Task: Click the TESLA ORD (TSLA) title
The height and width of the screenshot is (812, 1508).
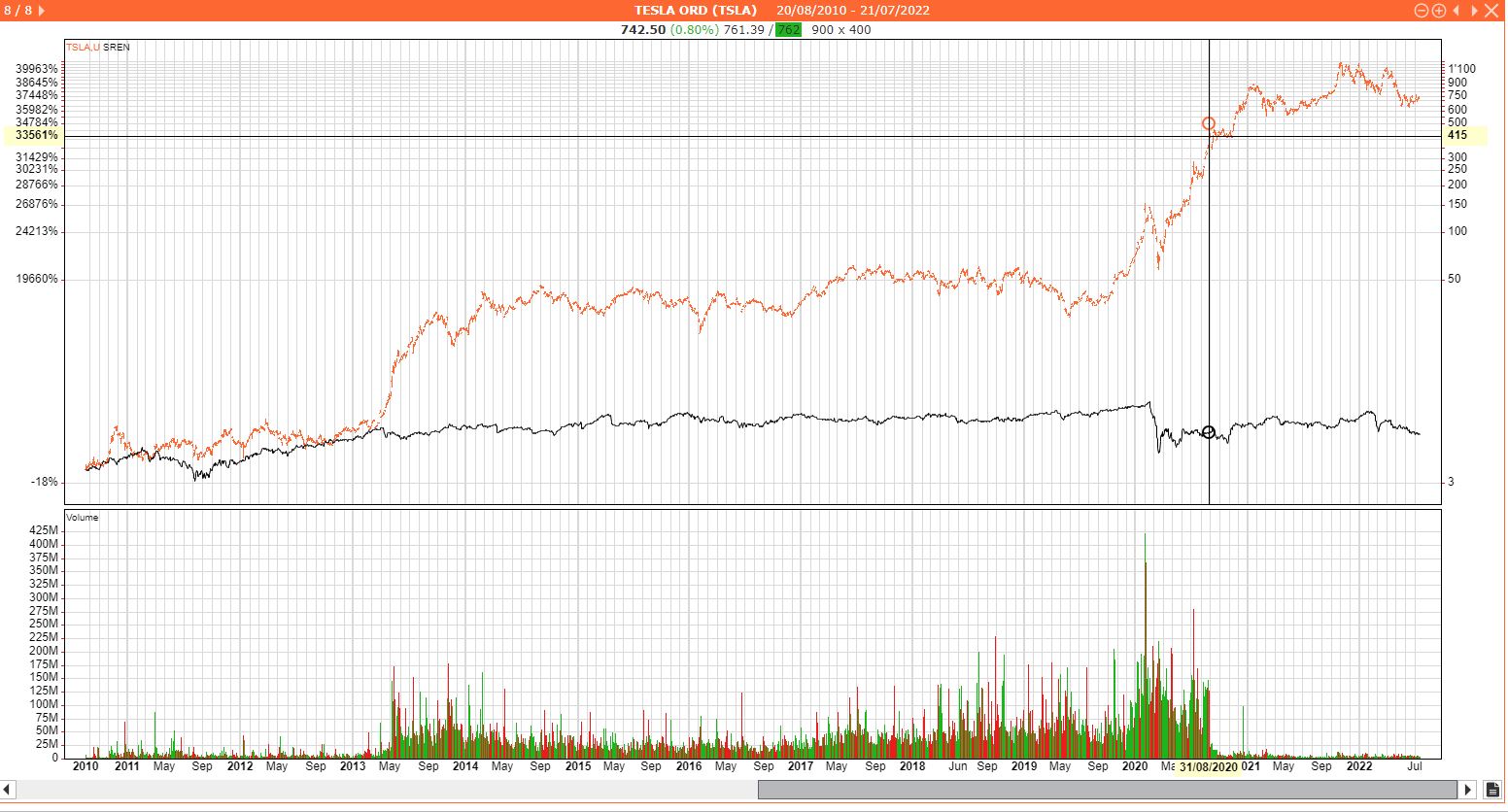Action: (x=696, y=11)
